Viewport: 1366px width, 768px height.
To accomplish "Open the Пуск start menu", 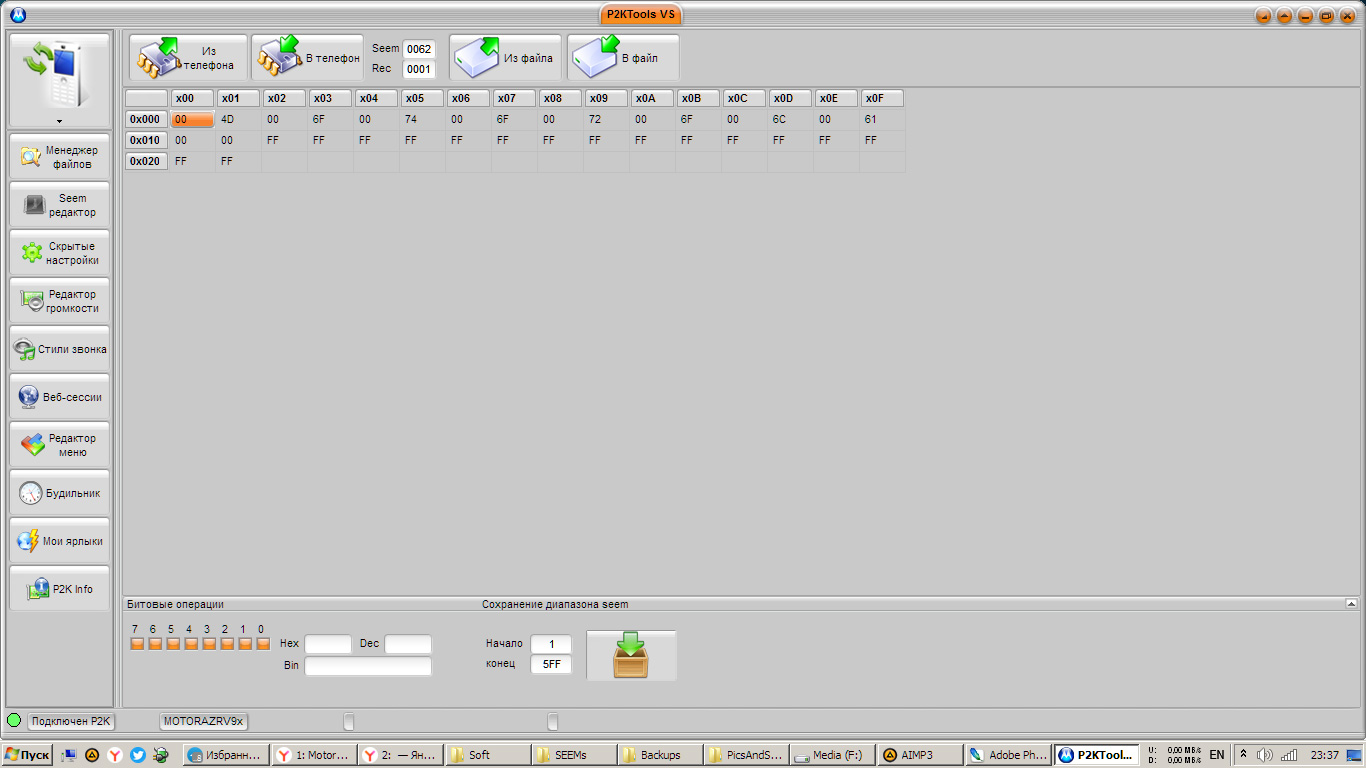I will pos(28,755).
